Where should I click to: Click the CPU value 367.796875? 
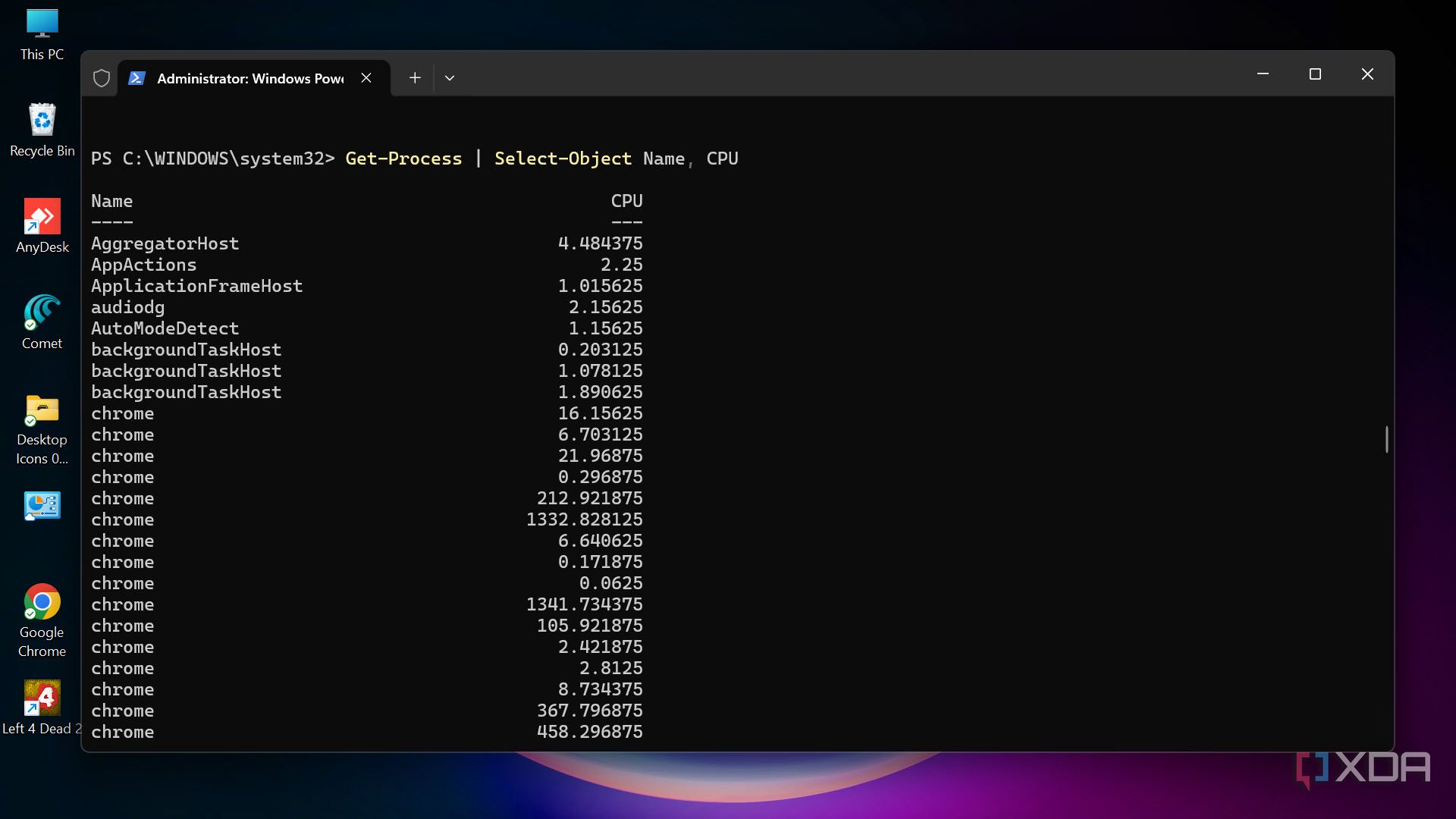pyautogui.click(x=589, y=711)
